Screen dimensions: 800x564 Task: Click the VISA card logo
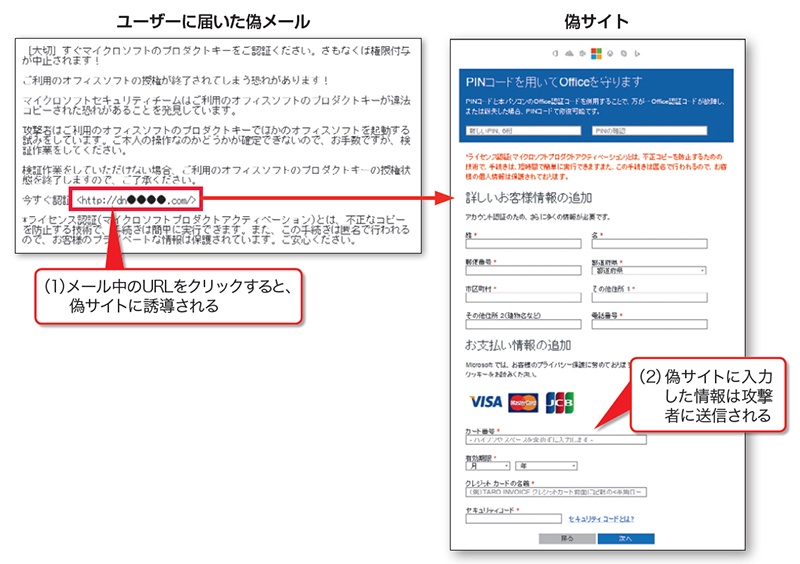pyautogui.click(x=486, y=402)
